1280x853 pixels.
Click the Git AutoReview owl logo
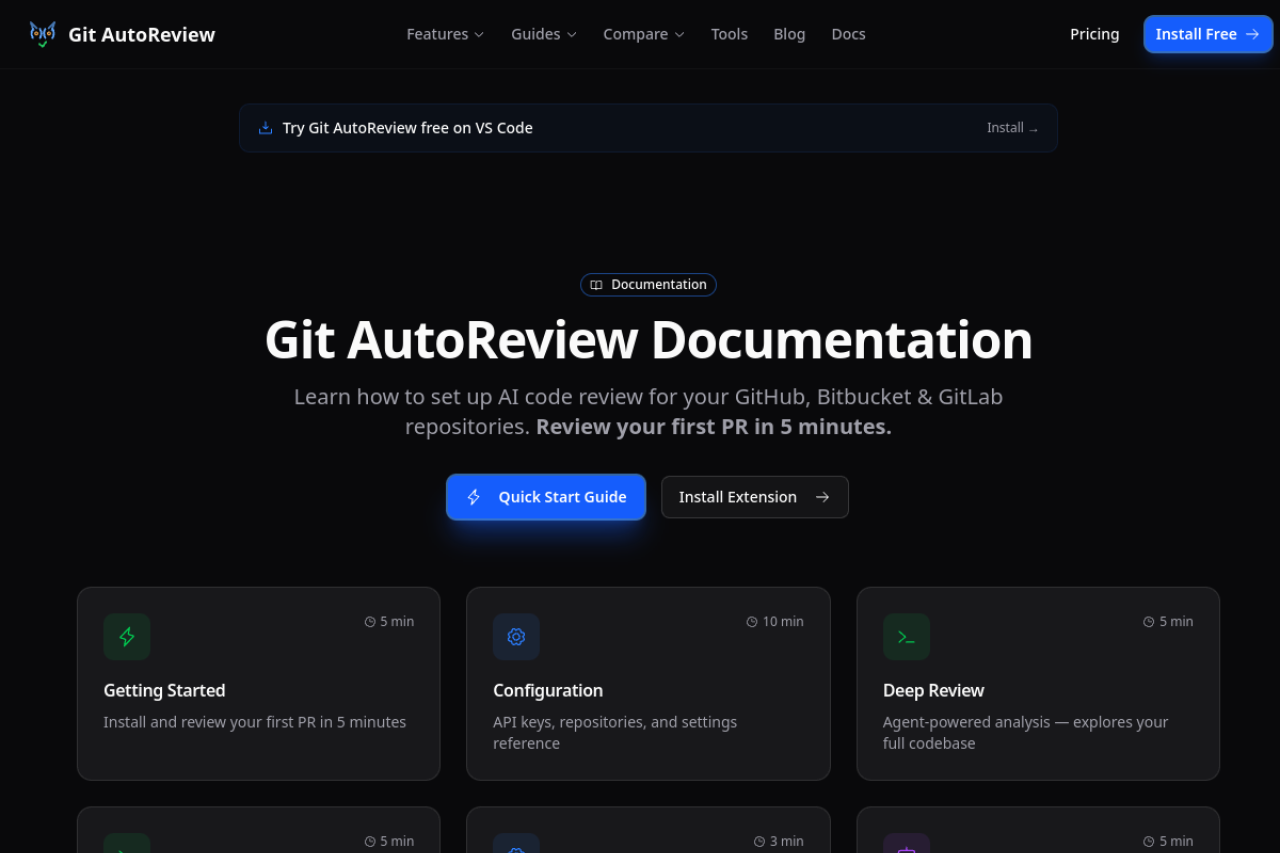pos(42,33)
